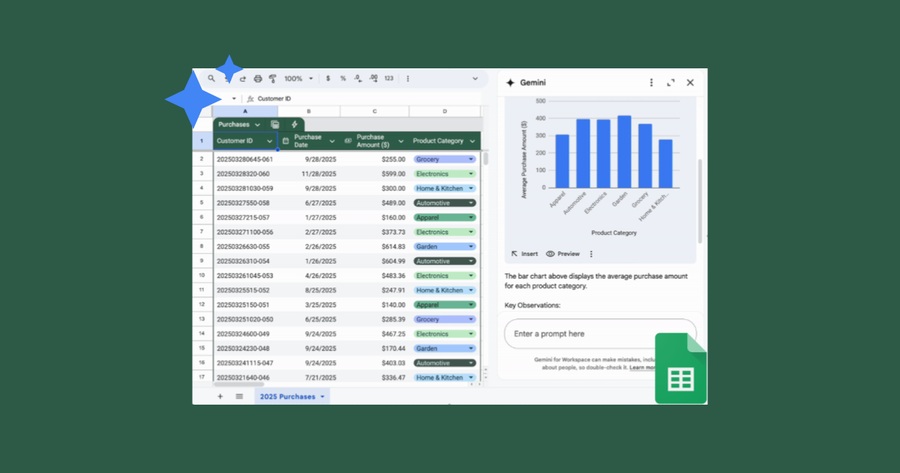Image resolution: width=900 pixels, height=473 pixels.
Task: Click the fx function icon in formula bar
Action: (250, 99)
